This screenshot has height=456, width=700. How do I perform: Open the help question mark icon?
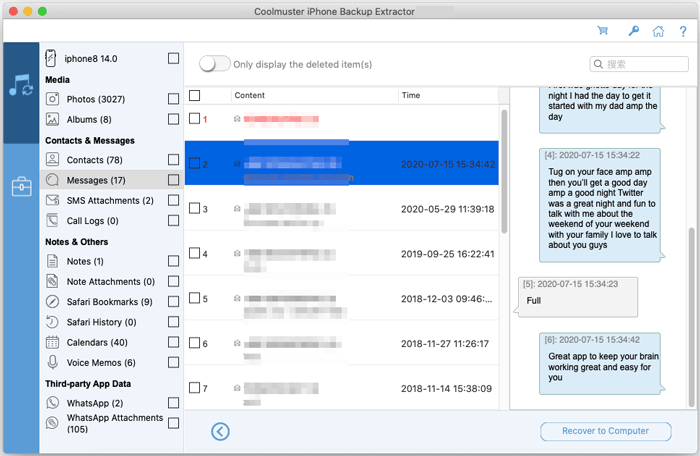pyautogui.click(x=683, y=31)
